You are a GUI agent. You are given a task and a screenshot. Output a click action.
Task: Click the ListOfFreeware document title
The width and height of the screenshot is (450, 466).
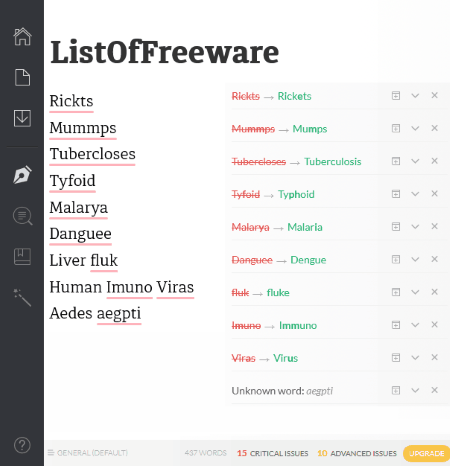[x=164, y=52]
